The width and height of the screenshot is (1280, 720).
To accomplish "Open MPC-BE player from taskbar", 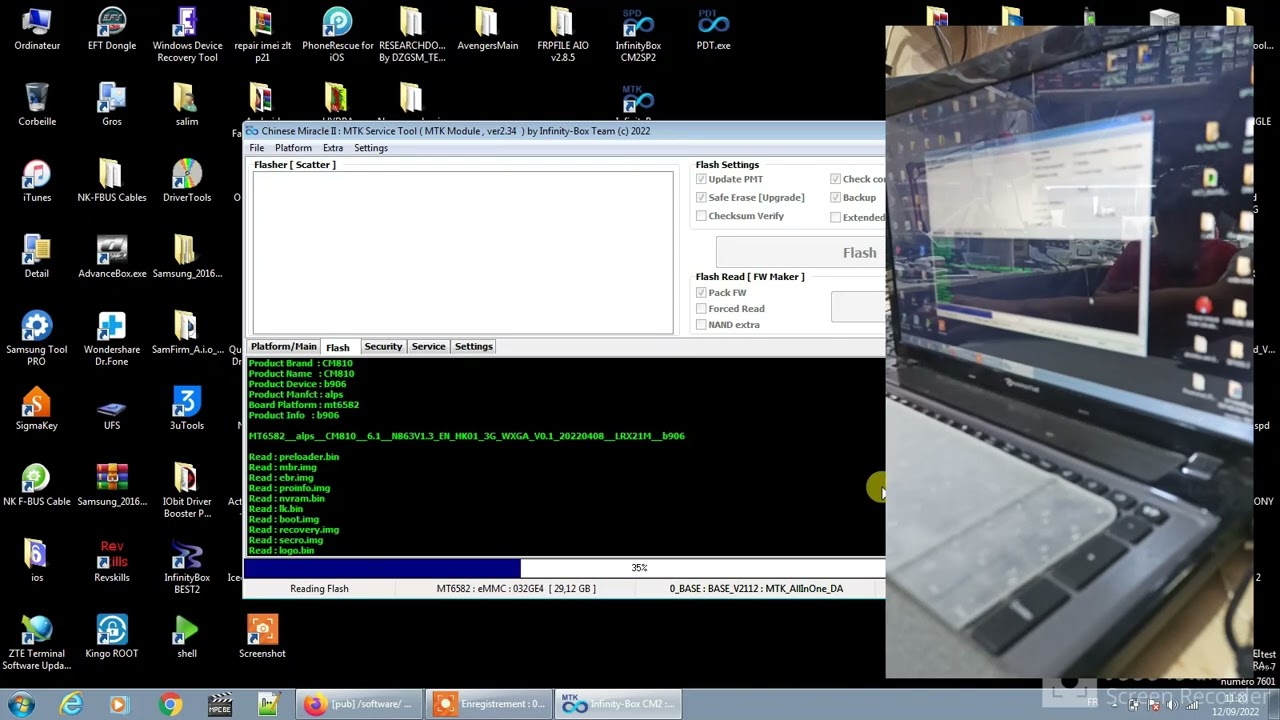I will [x=220, y=704].
